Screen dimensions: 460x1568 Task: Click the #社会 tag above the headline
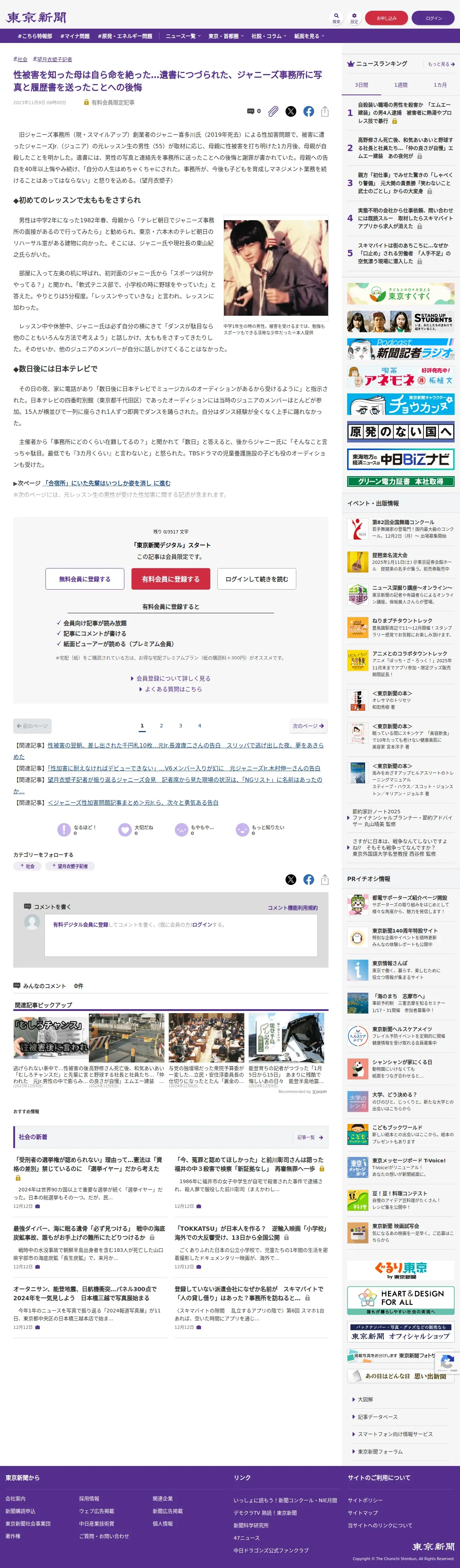click(x=20, y=59)
